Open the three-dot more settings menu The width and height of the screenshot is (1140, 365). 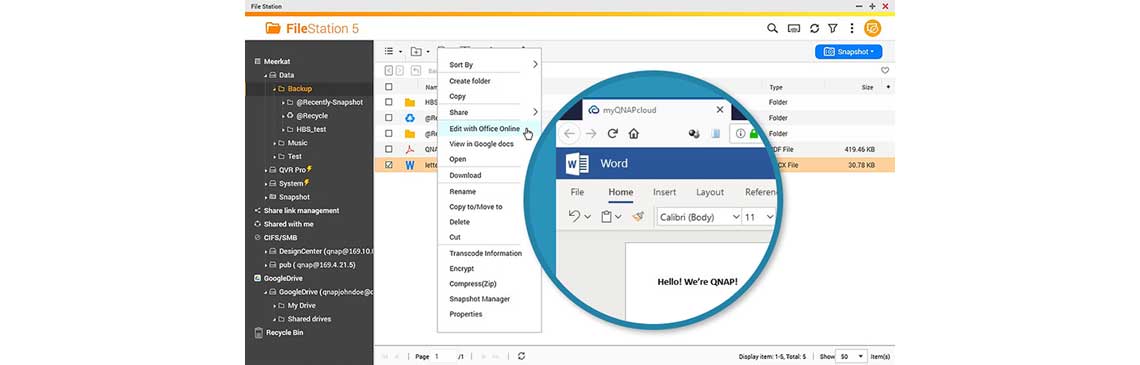pyautogui.click(x=852, y=28)
